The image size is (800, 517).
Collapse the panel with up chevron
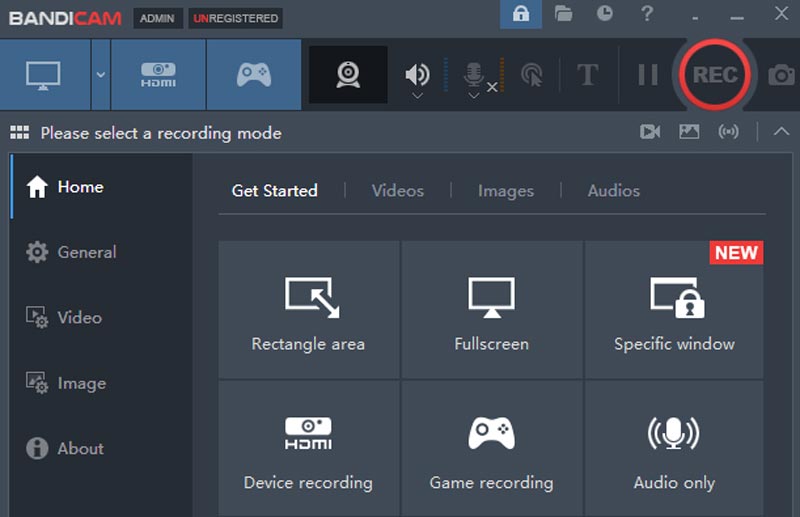tap(781, 132)
